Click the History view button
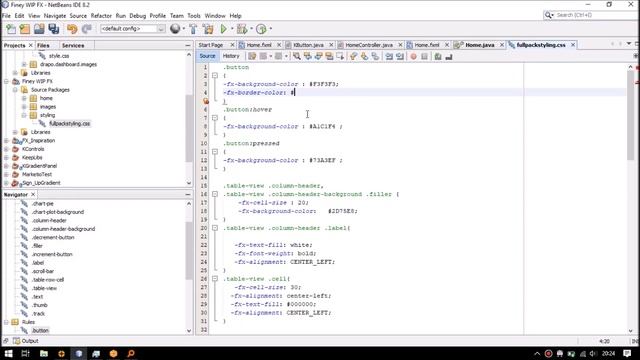640x360 pixels. pyautogui.click(x=231, y=56)
